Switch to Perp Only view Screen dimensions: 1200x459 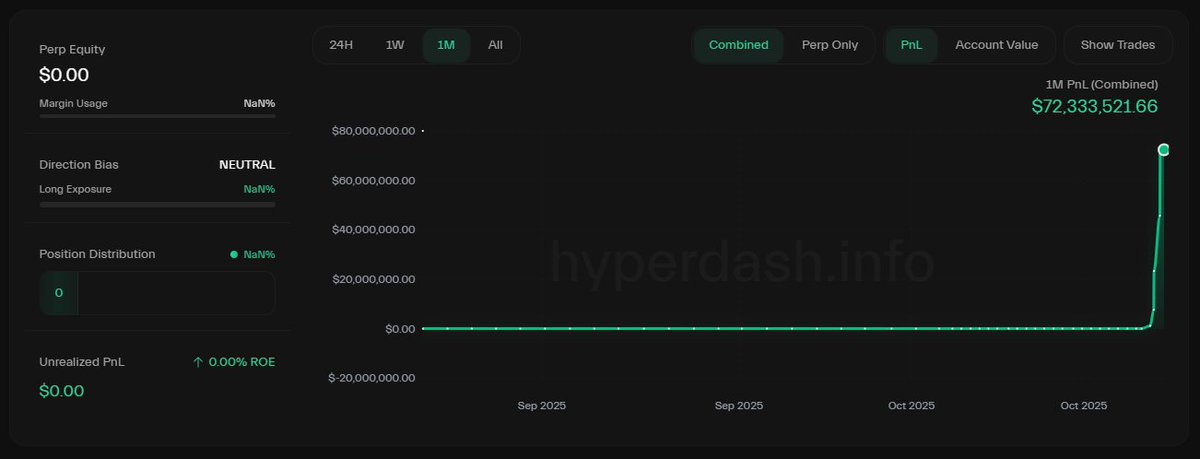pyautogui.click(x=830, y=45)
